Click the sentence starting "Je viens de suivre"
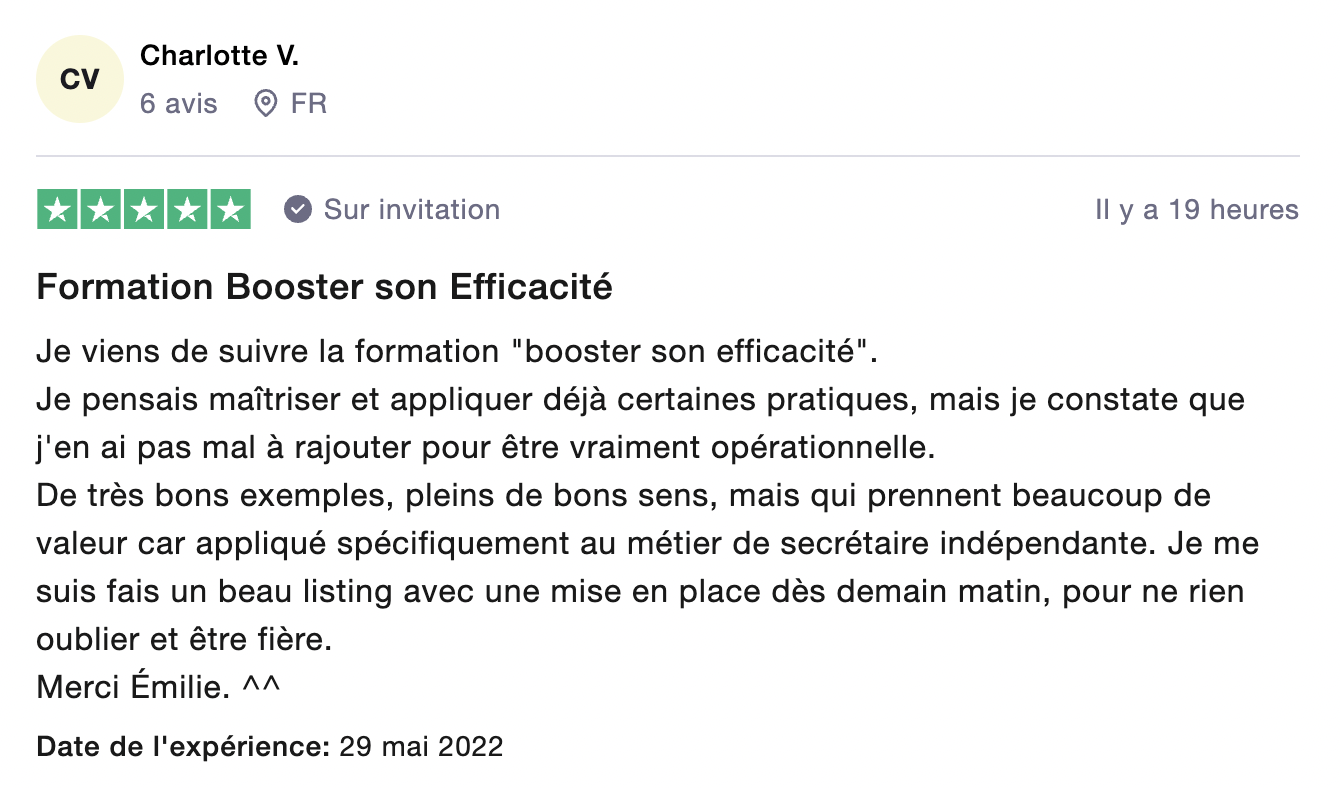The image size is (1340, 788). pos(462,352)
